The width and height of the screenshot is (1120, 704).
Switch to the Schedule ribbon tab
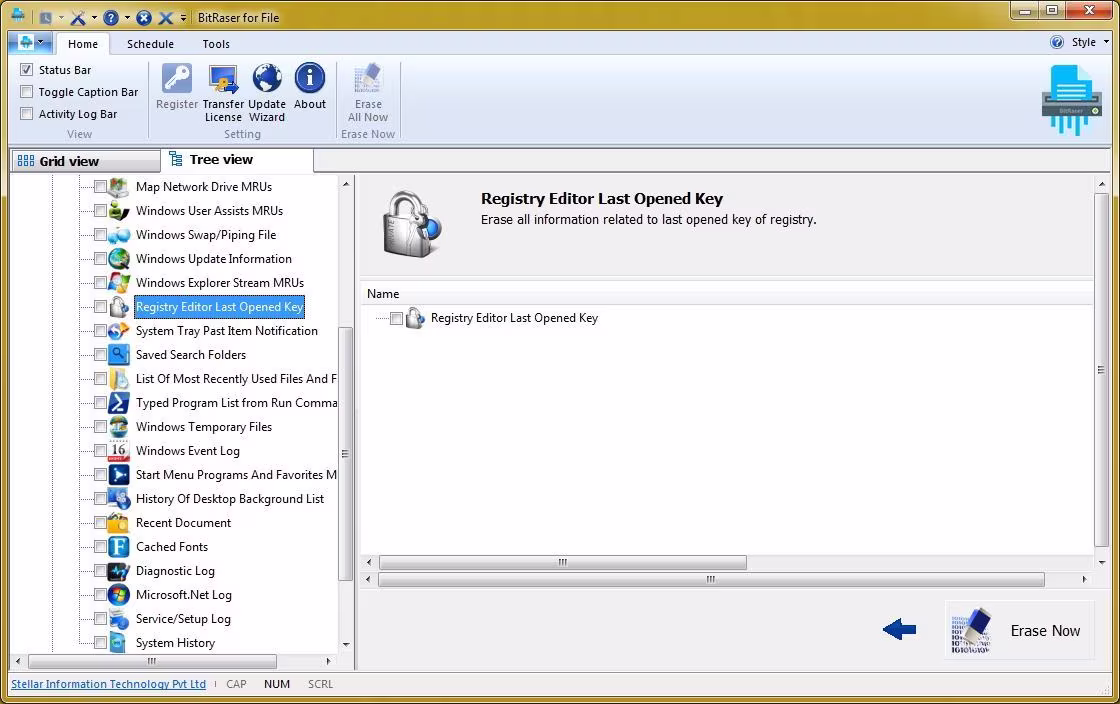click(150, 44)
